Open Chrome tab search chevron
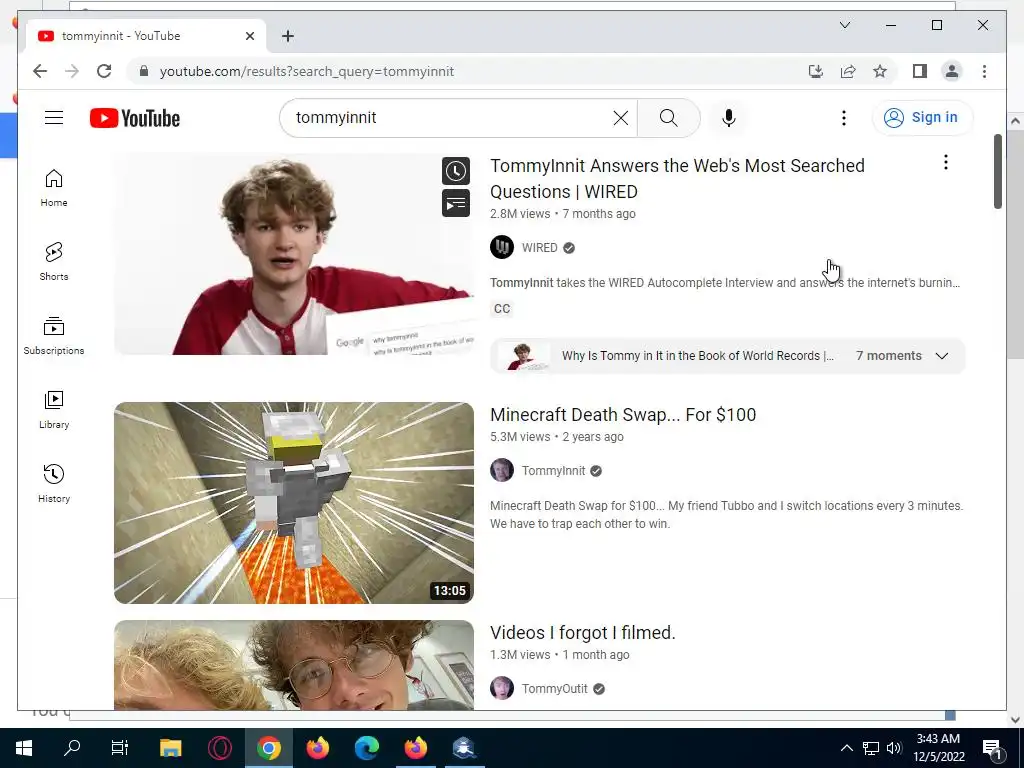The height and width of the screenshot is (768, 1024). coord(844,25)
